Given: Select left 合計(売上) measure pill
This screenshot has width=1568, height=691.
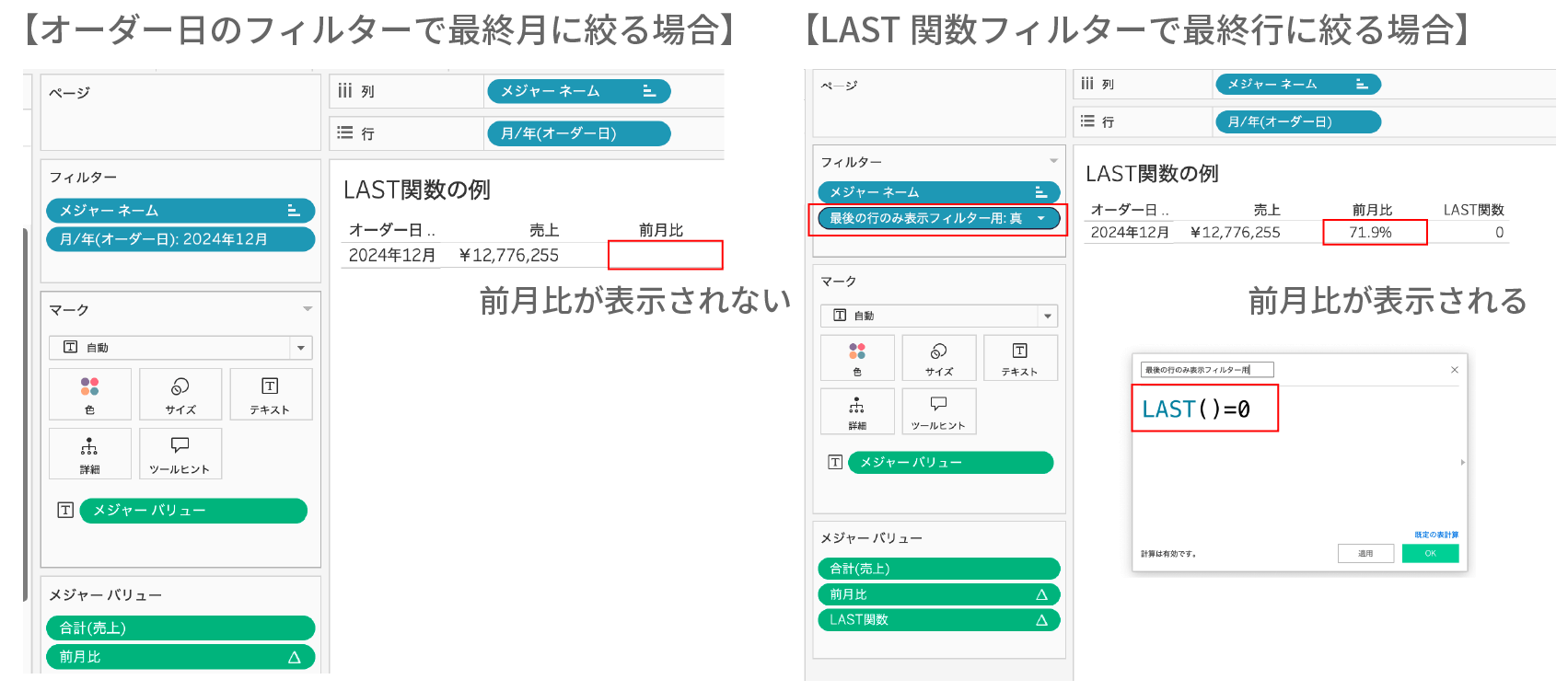Looking at the screenshot, I should tap(180, 628).
